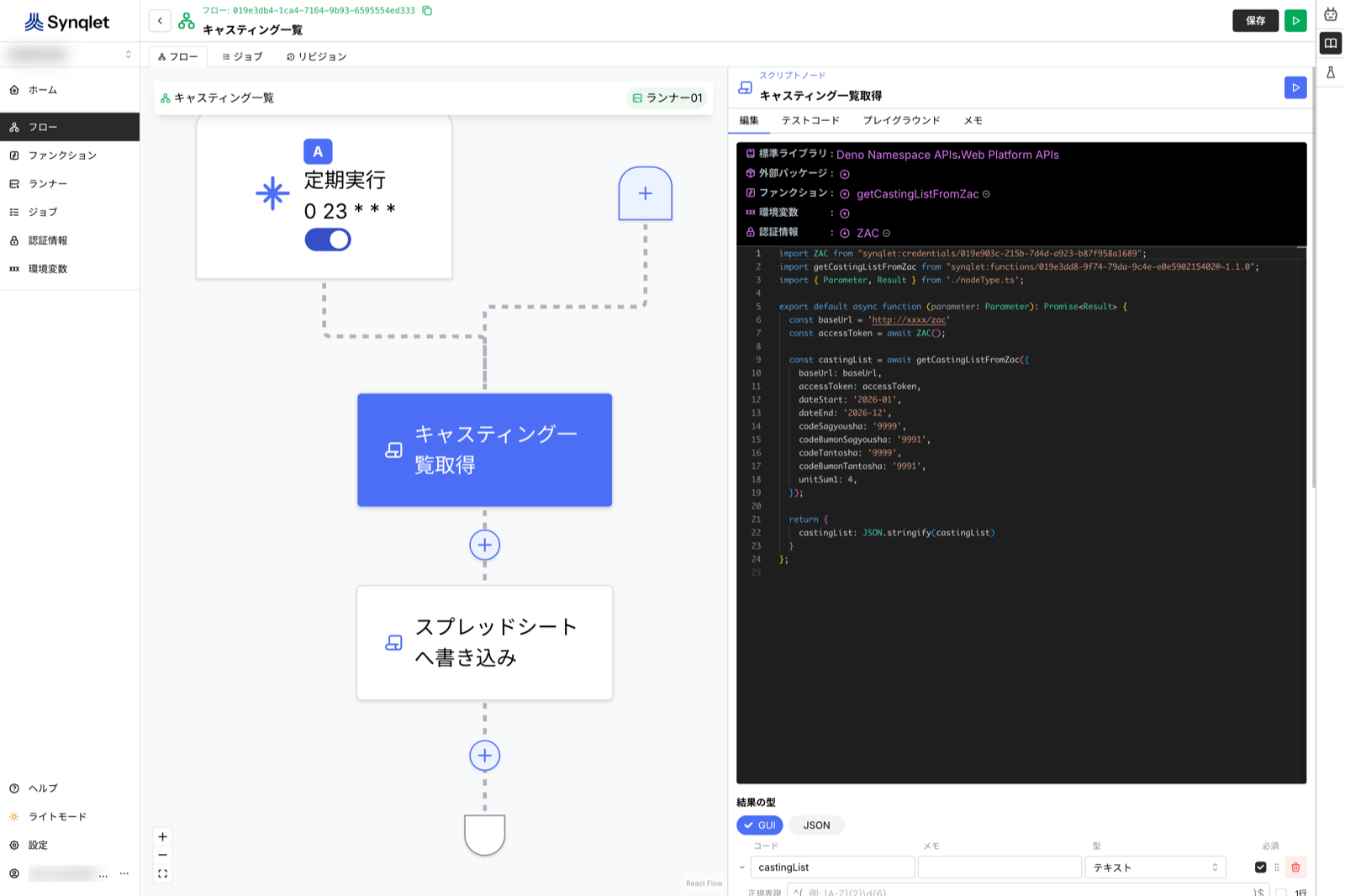
Task: Add a credential next to ZAC
Action: 845,234
